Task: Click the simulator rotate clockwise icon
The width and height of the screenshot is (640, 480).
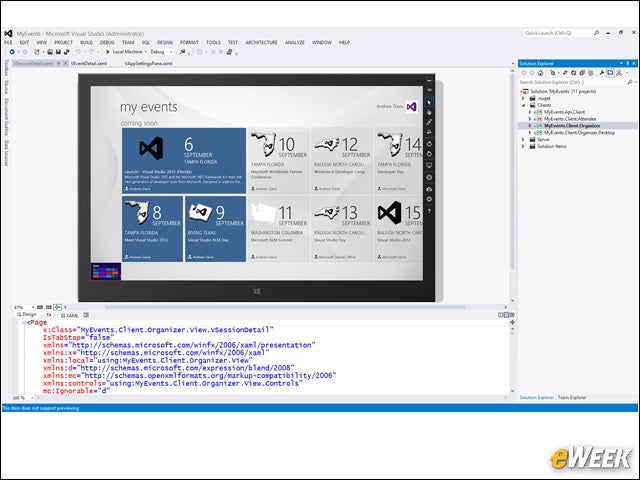Action: [x=429, y=144]
